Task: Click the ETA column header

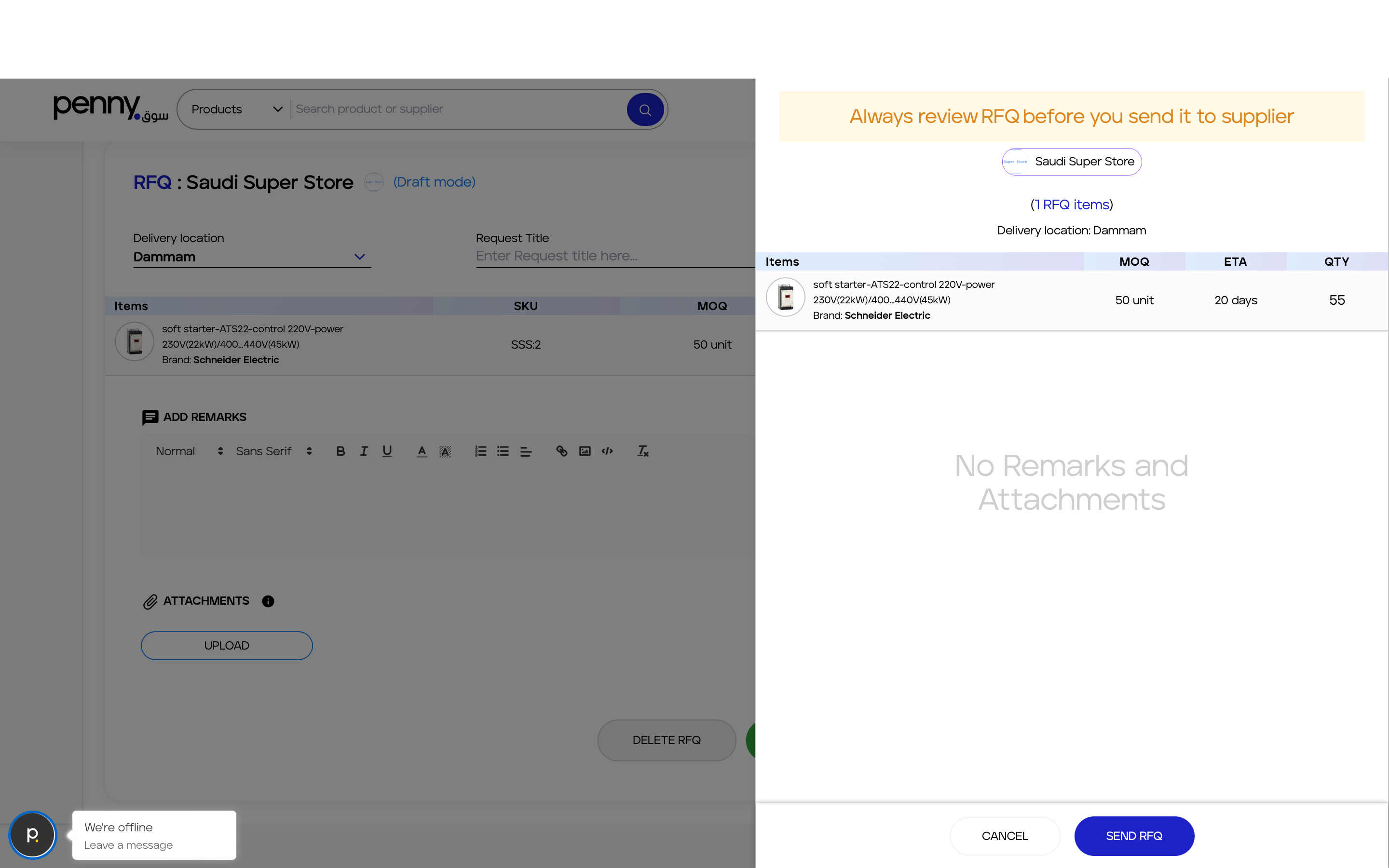Action: pos(1235,262)
